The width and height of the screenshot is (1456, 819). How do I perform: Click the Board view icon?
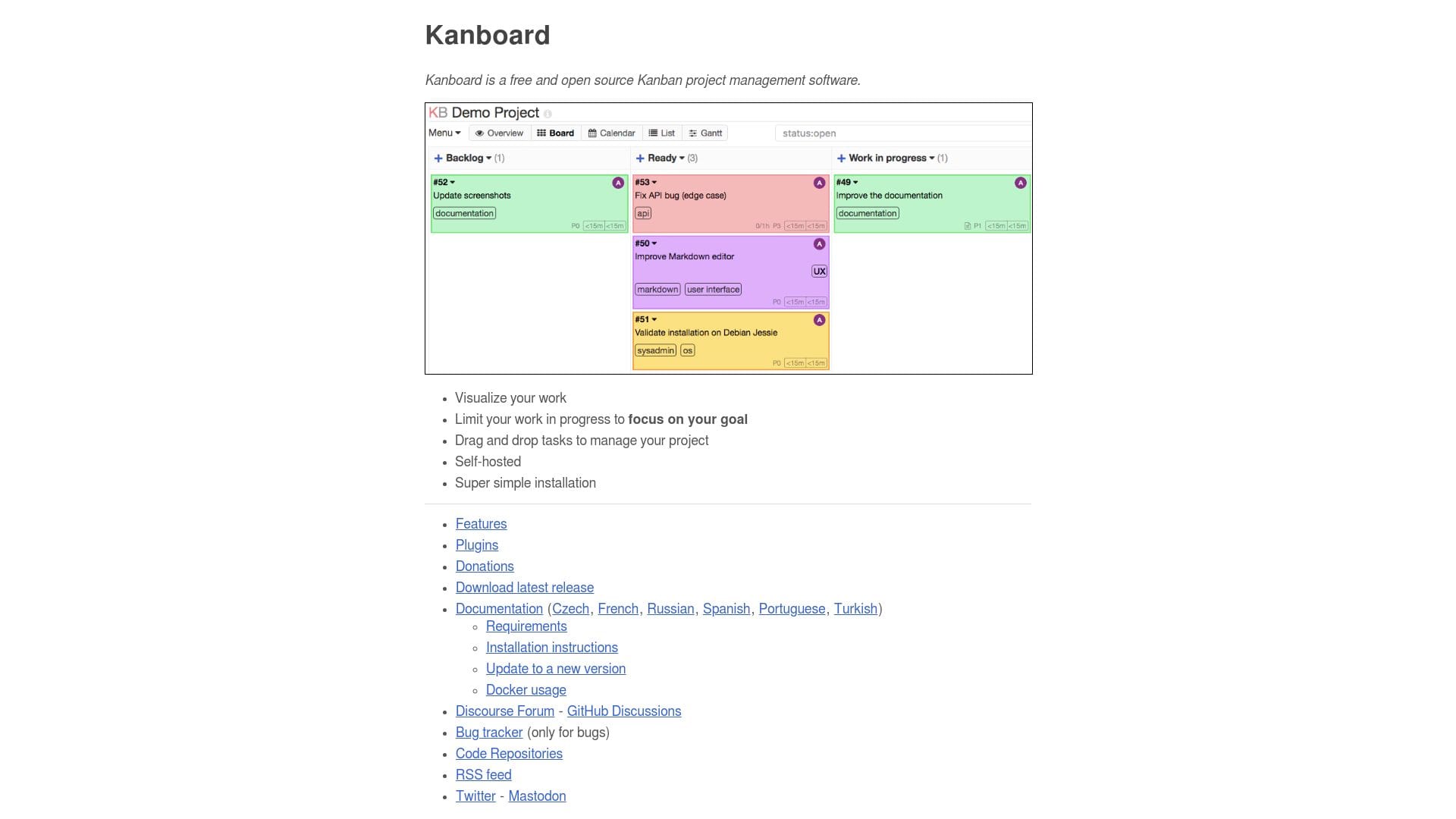[541, 132]
